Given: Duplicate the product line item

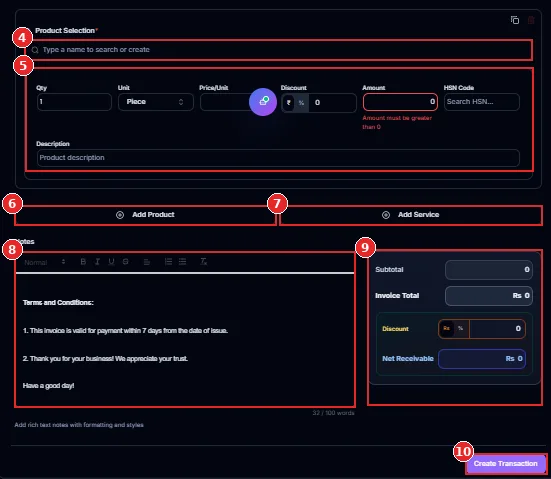Looking at the screenshot, I should [515, 20].
